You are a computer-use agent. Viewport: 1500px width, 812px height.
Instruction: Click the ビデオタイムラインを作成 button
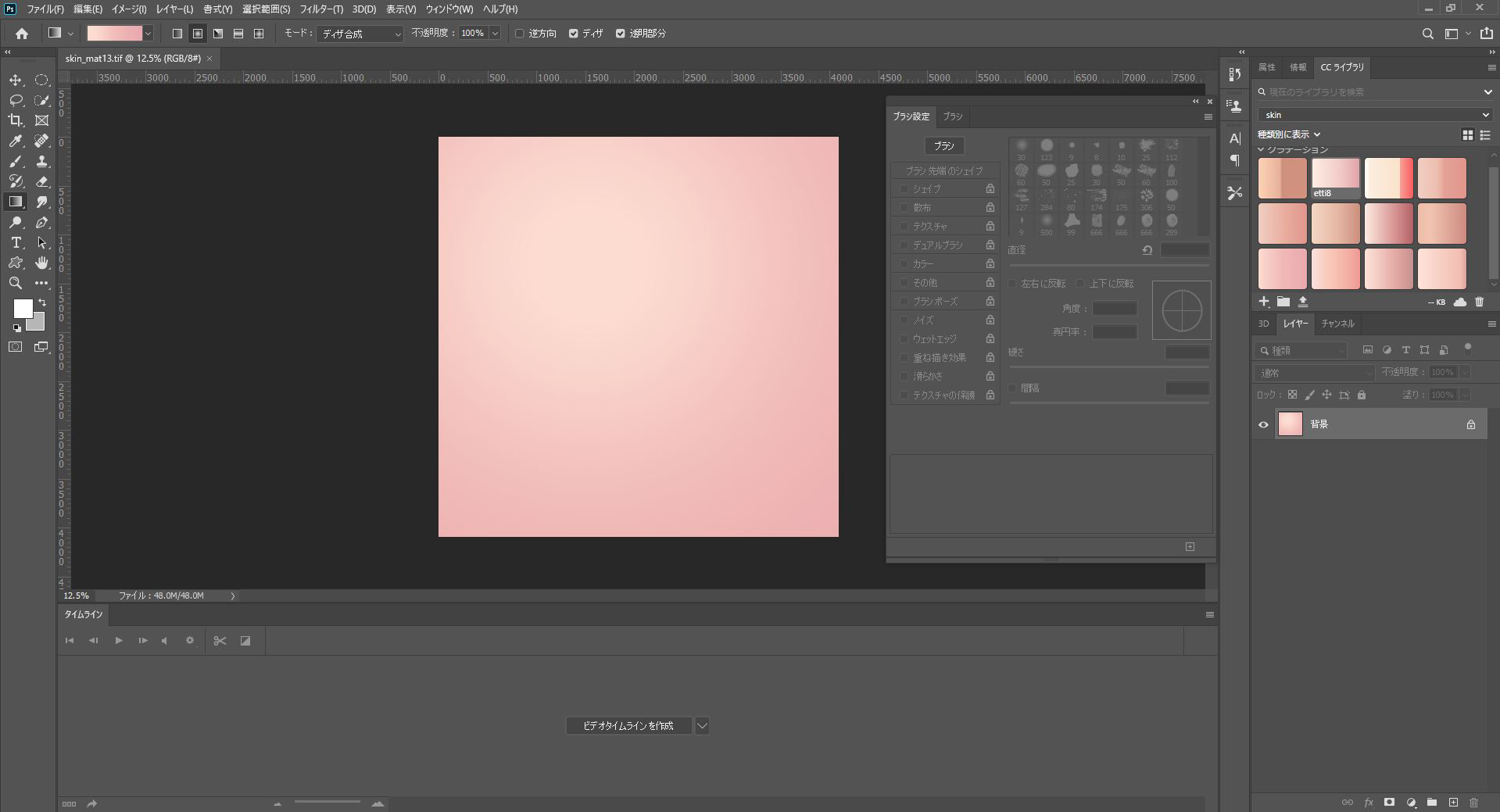click(x=628, y=726)
